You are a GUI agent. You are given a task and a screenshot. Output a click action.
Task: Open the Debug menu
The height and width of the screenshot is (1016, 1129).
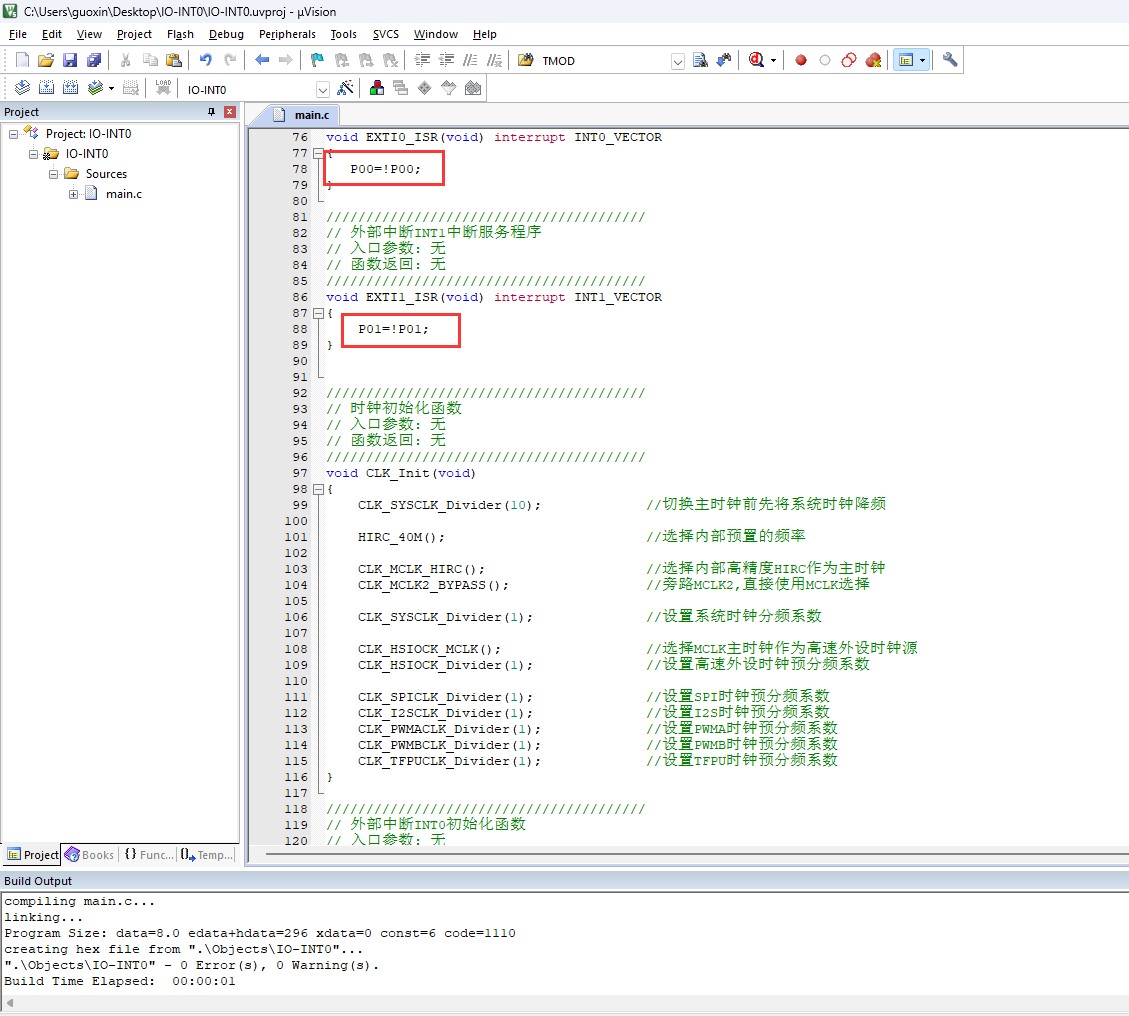tap(226, 34)
